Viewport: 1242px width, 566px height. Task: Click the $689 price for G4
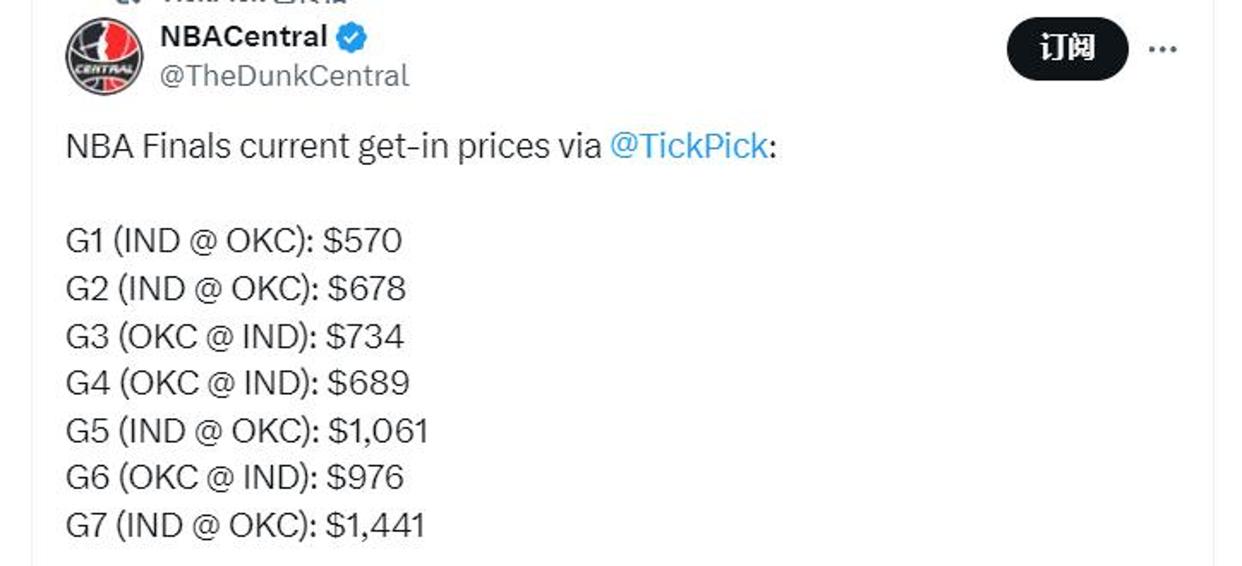pyautogui.click(x=369, y=383)
